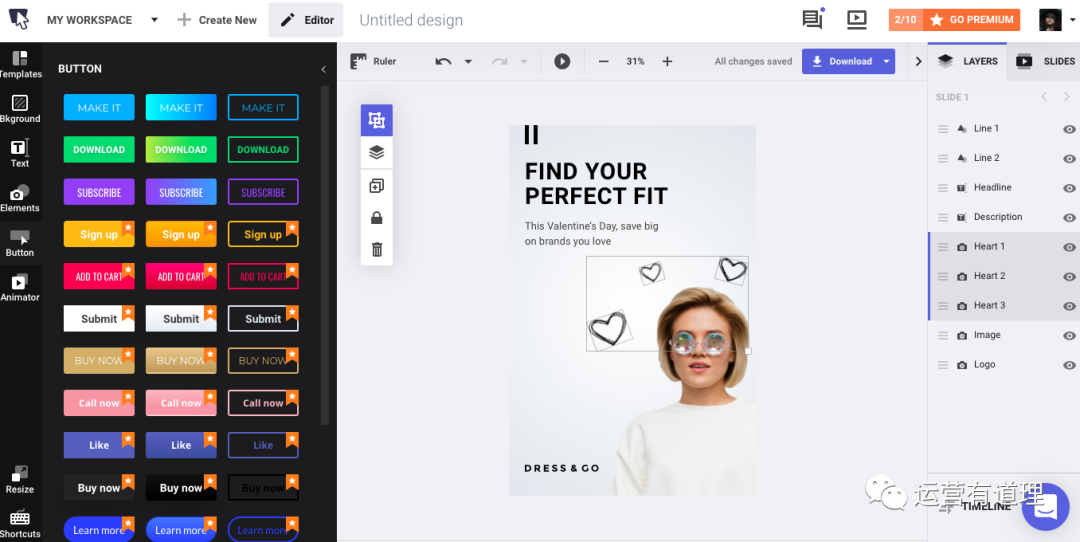1080x542 pixels.
Task: Play the design preview
Action: click(562, 61)
